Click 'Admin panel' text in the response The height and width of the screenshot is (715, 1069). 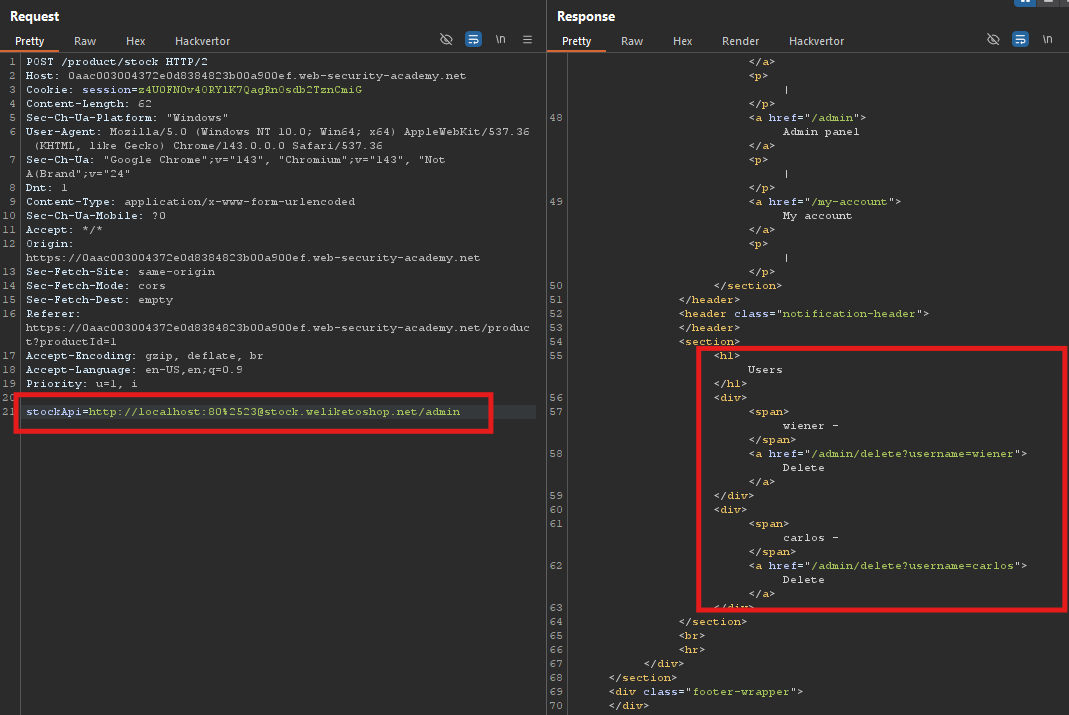click(x=820, y=132)
